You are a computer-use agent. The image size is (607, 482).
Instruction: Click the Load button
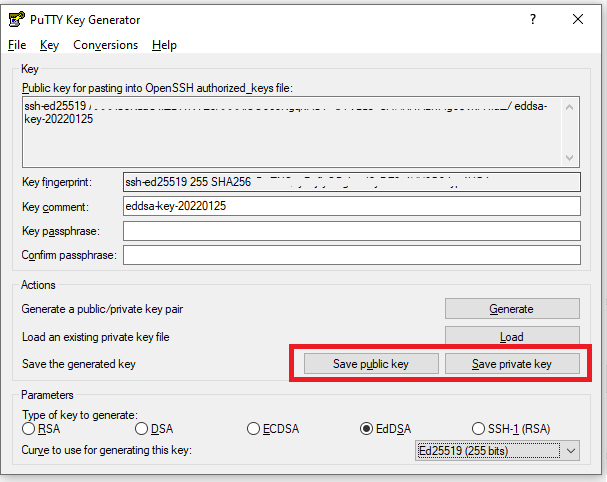coord(512,336)
